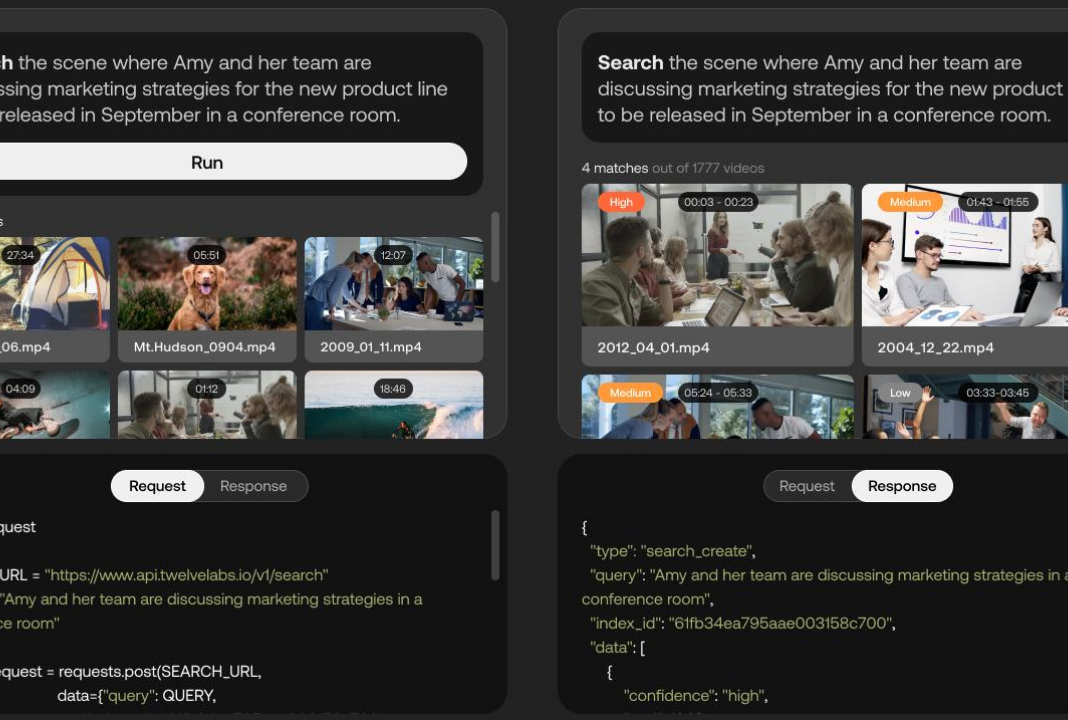This screenshot has width=1068, height=720.
Task: Open the result thumbnail marked 03:33-03:45
Action: 964,407
